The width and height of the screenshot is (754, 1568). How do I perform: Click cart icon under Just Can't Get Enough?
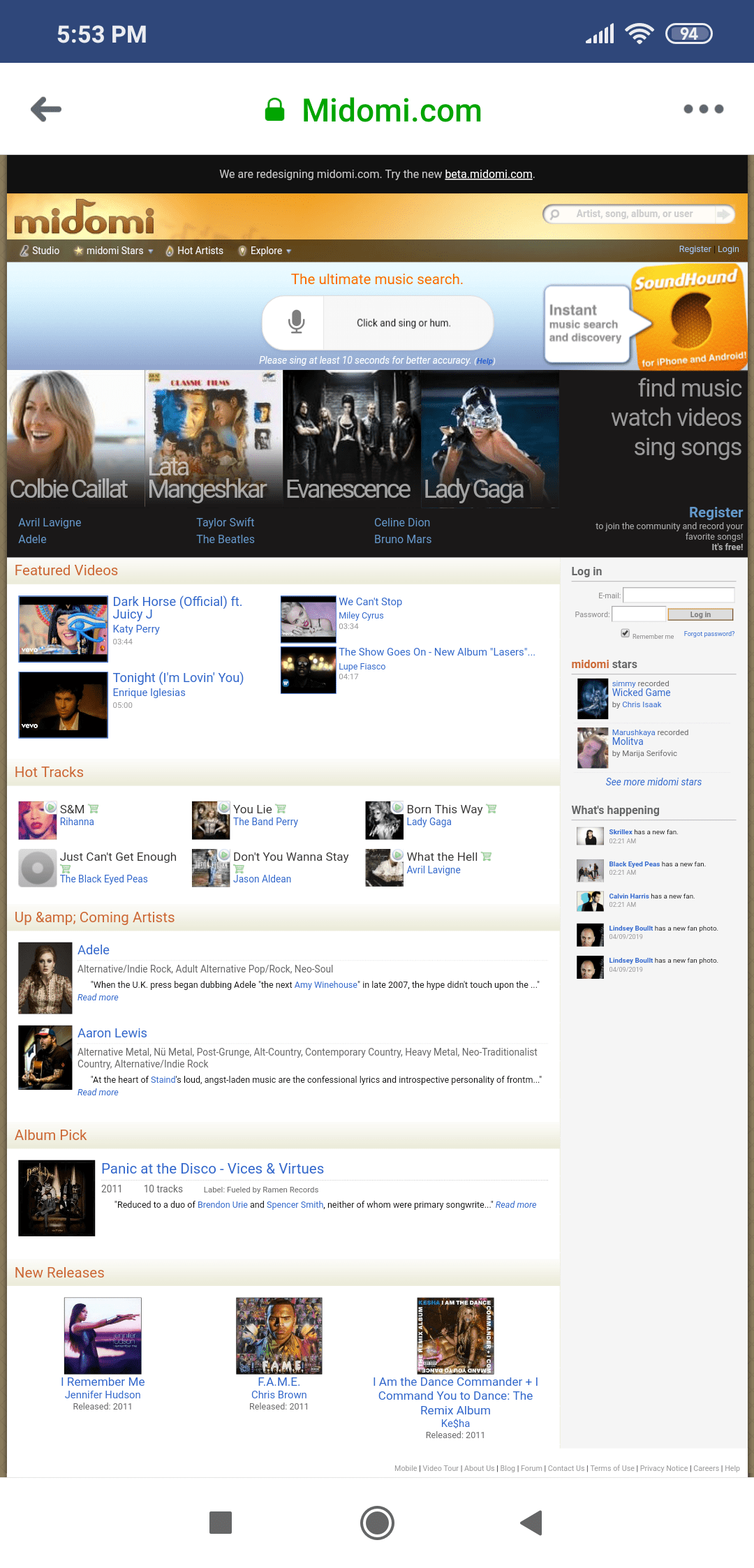pyautogui.click(x=66, y=868)
